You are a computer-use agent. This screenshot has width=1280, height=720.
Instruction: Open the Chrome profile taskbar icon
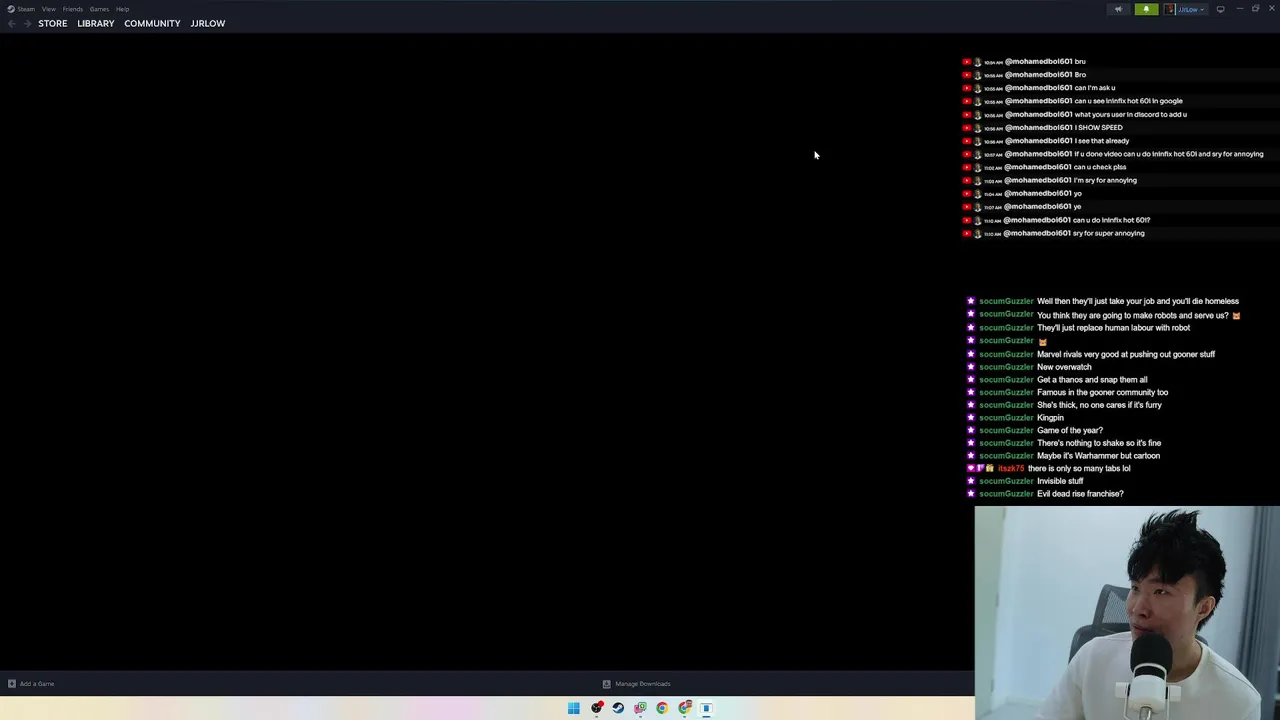(x=685, y=708)
